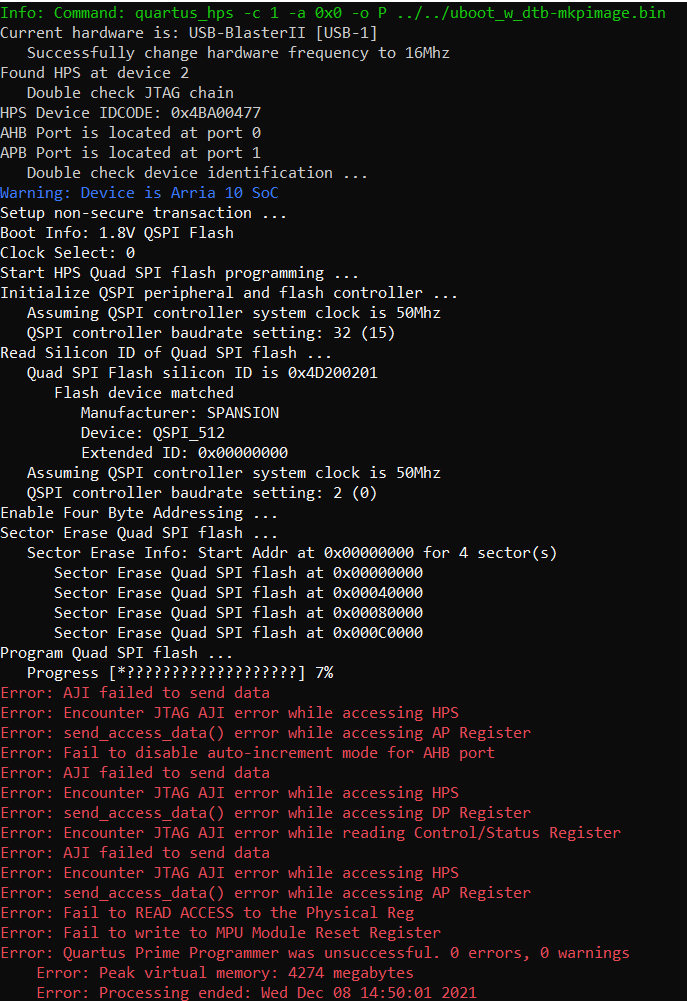This screenshot has height=1001, width=687.
Task: Click the silicon ID 0x4D200201 line
Action: 202,373
